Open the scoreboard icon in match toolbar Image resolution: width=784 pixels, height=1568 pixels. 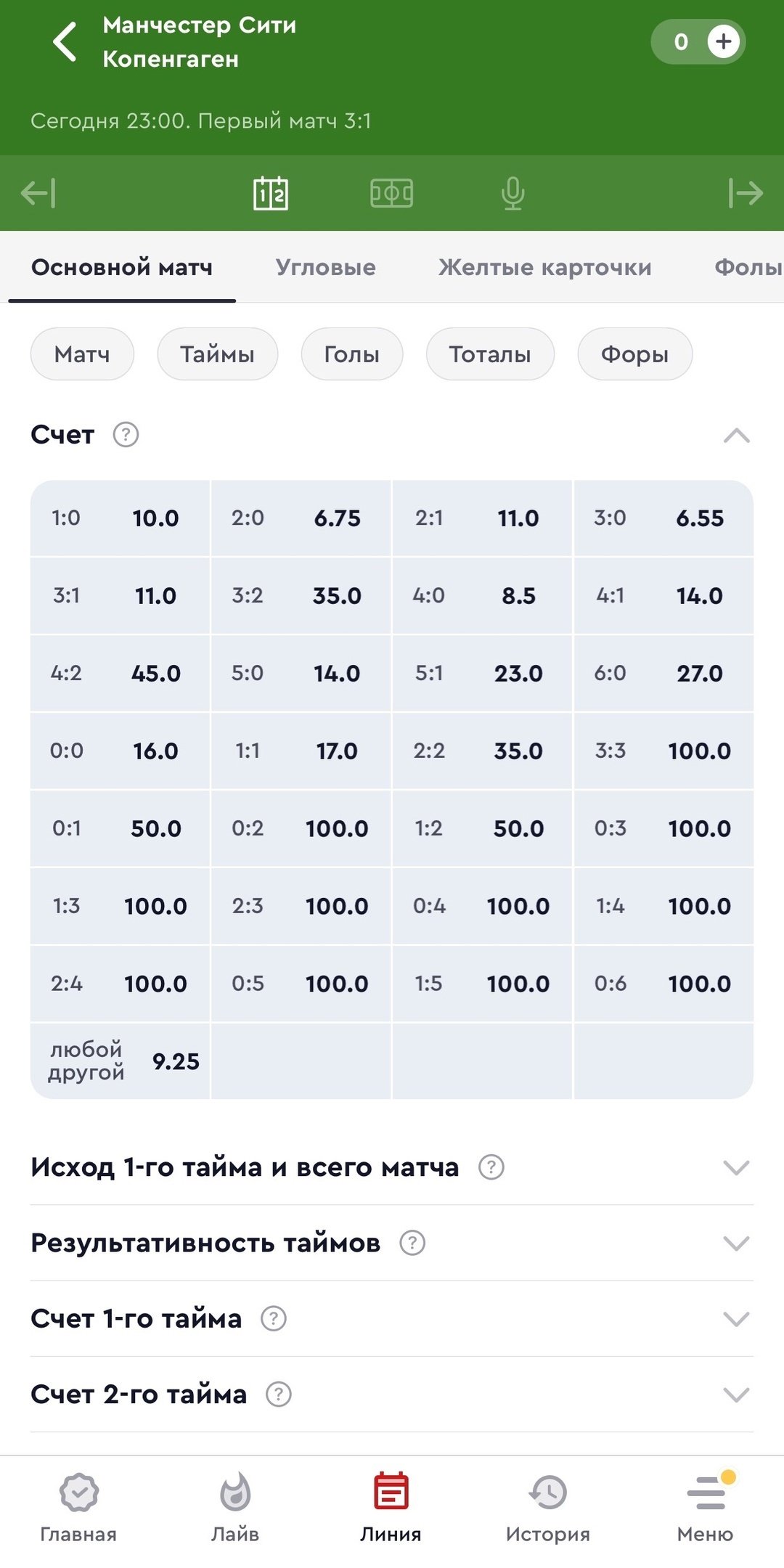(x=271, y=194)
